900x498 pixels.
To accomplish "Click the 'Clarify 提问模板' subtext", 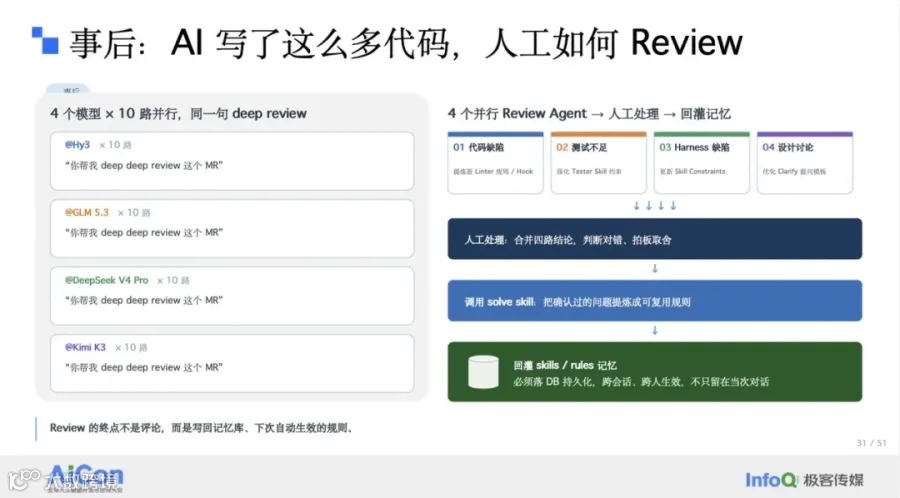I will 794,172.
